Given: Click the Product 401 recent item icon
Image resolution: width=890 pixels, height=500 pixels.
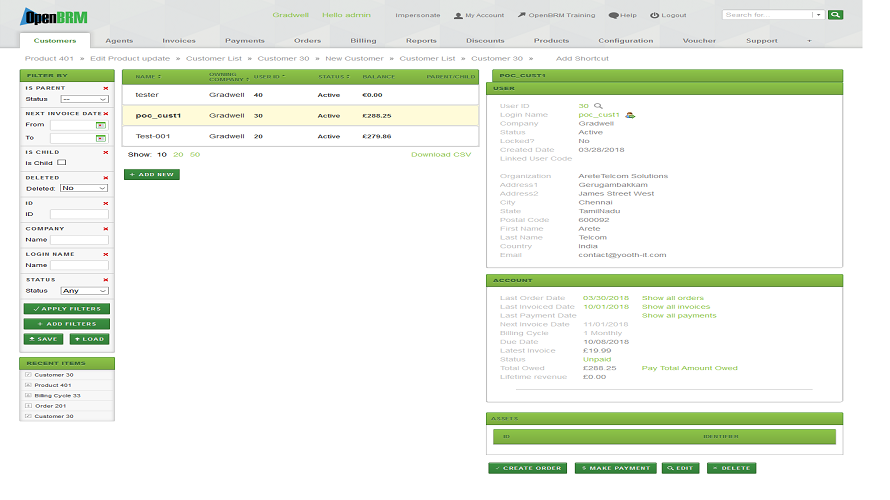Looking at the screenshot, I should pos(28,385).
